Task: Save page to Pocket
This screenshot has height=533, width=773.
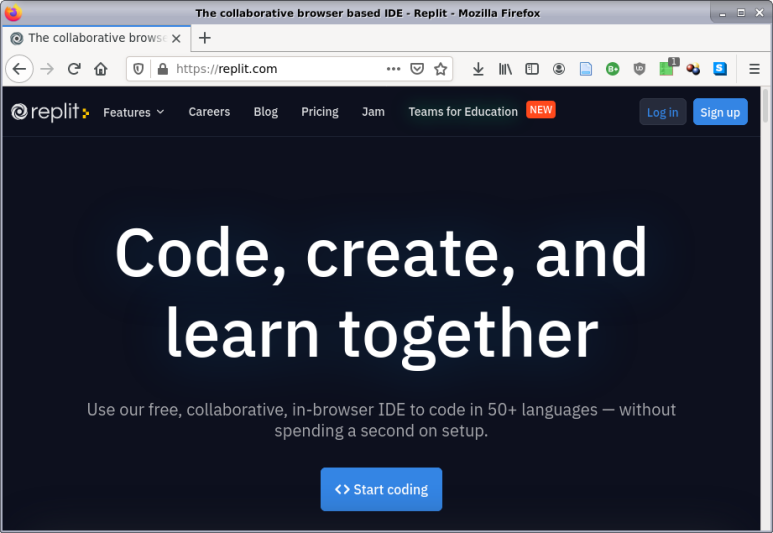Action: [x=417, y=69]
